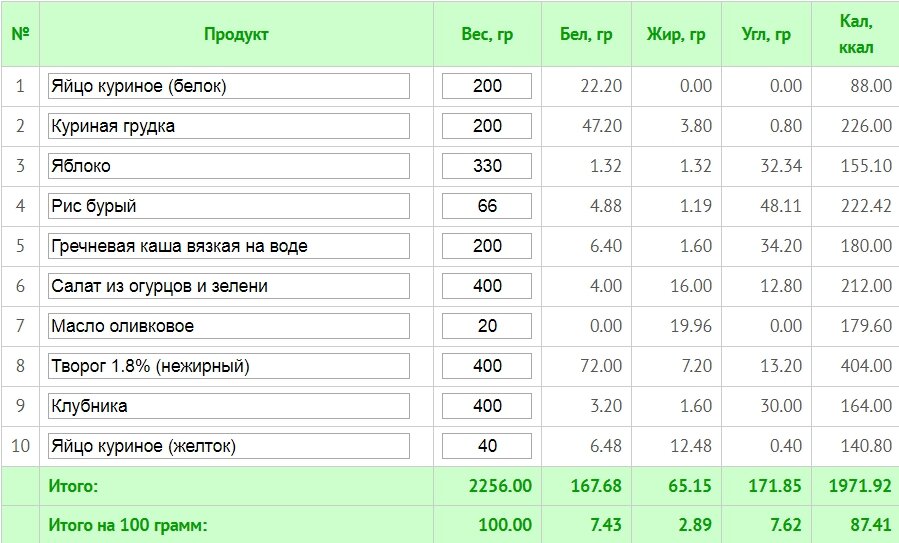Image resolution: width=899 pixels, height=543 pixels.
Task: Click the weight field showing 66
Action: pyautogui.click(x=487, y=206)
